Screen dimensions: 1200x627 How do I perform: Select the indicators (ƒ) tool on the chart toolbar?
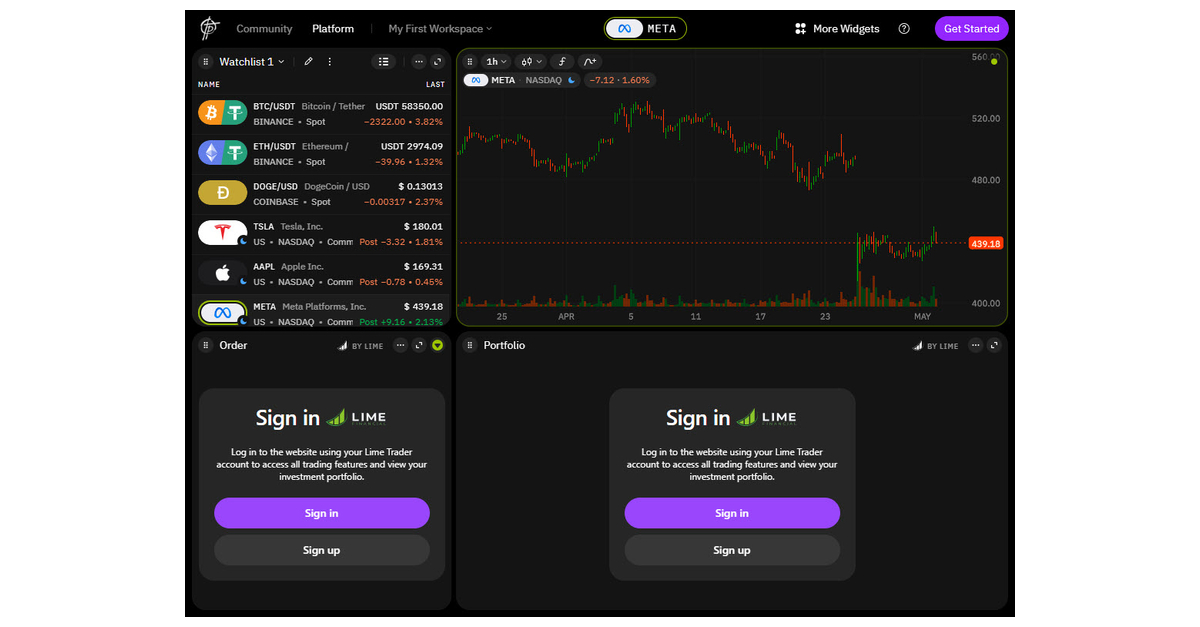click(x=562, y=61)
